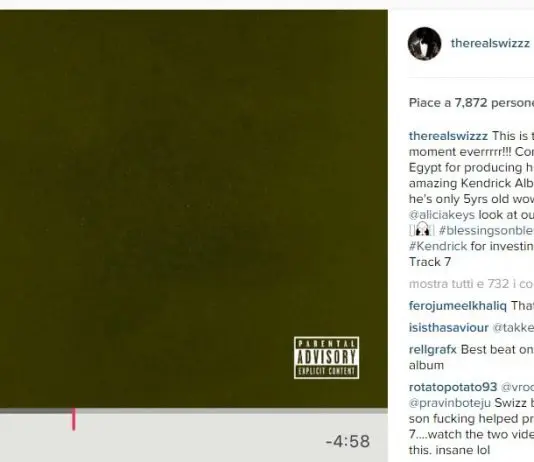Image resolution: width=534 pixels, height=462 pixels.
Task: Open commenter rellgrafx profile
Action: coord(433,350)
